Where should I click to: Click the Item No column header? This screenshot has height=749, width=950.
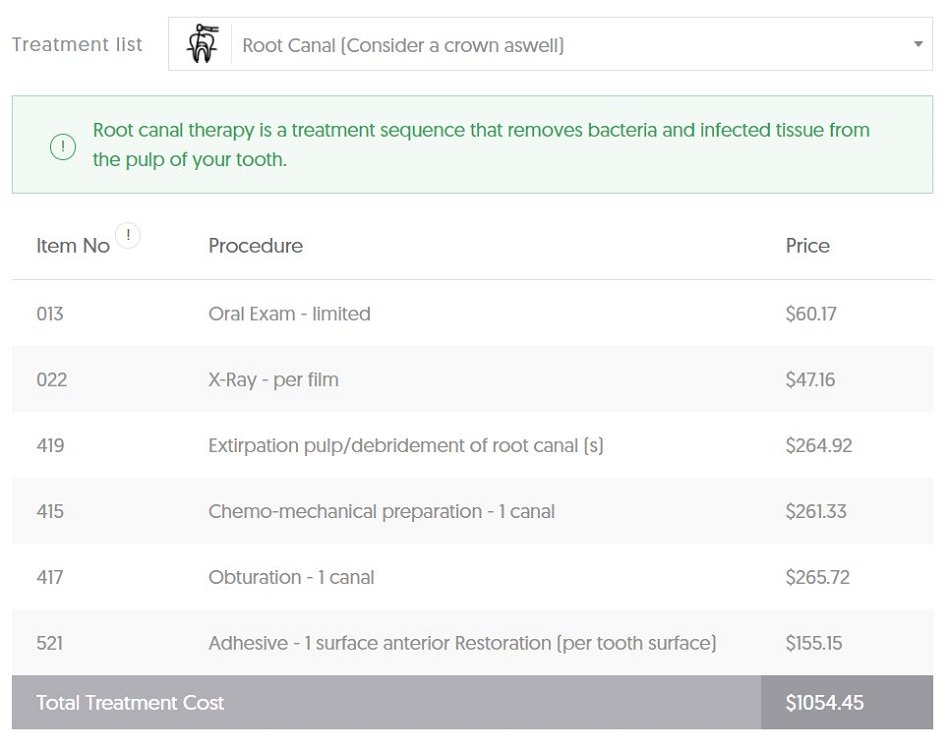pos(73,245)
